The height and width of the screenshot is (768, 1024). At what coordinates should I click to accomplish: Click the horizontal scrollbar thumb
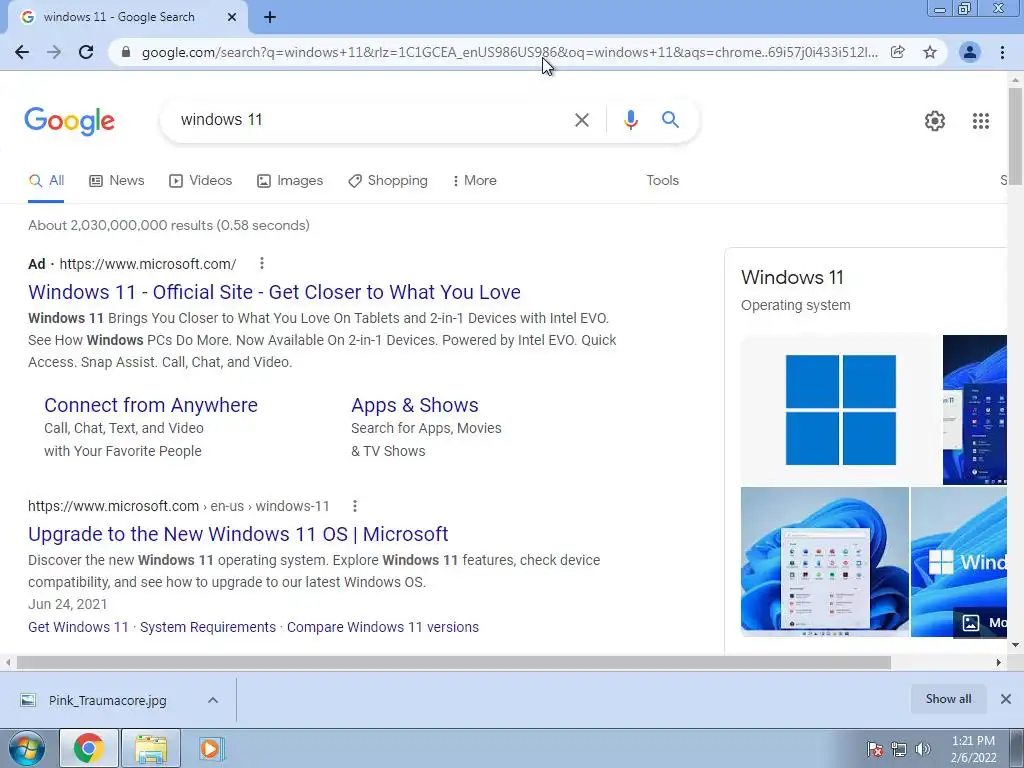pos(454,662)
